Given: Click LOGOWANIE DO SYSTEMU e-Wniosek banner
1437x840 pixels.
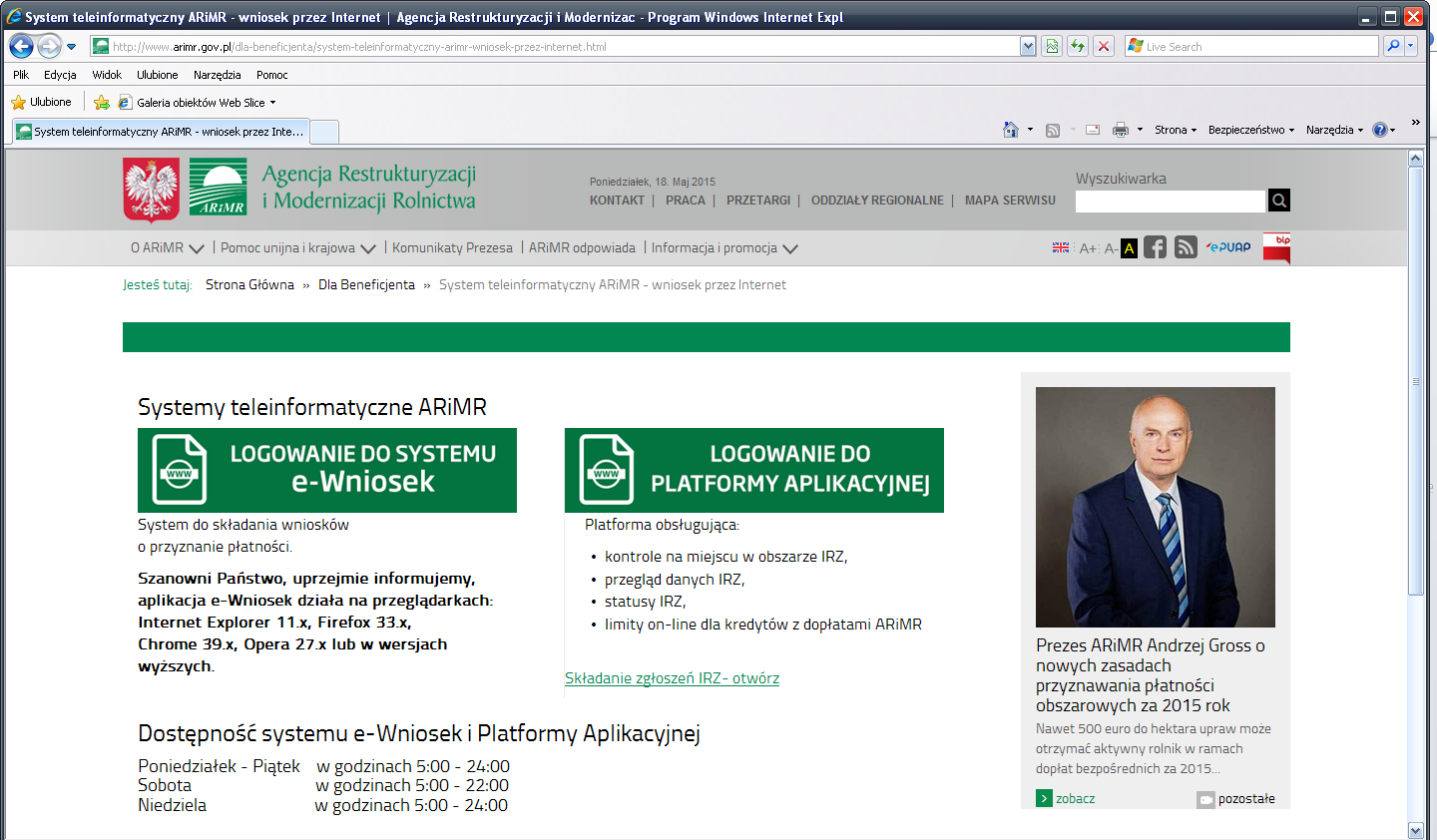Looking at the screenshot, I should 327,470.
